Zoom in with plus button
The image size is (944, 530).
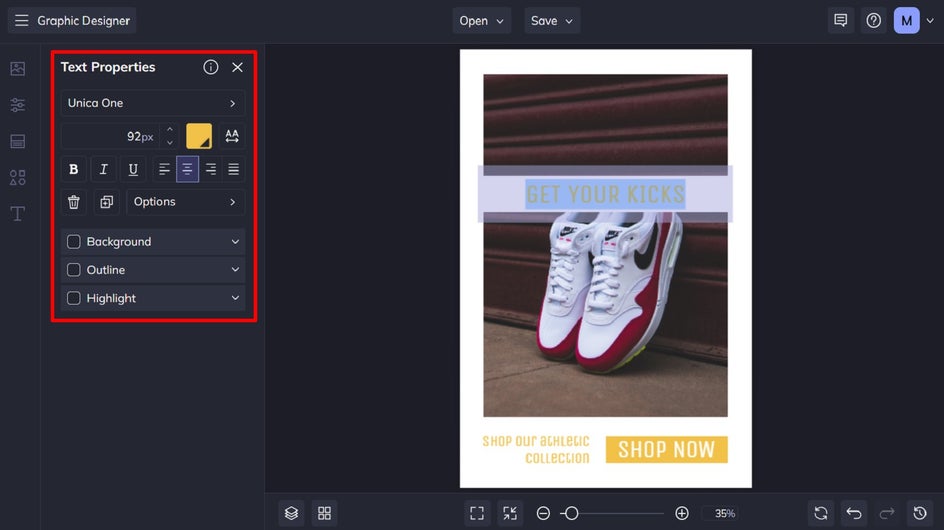coord(682,513)
